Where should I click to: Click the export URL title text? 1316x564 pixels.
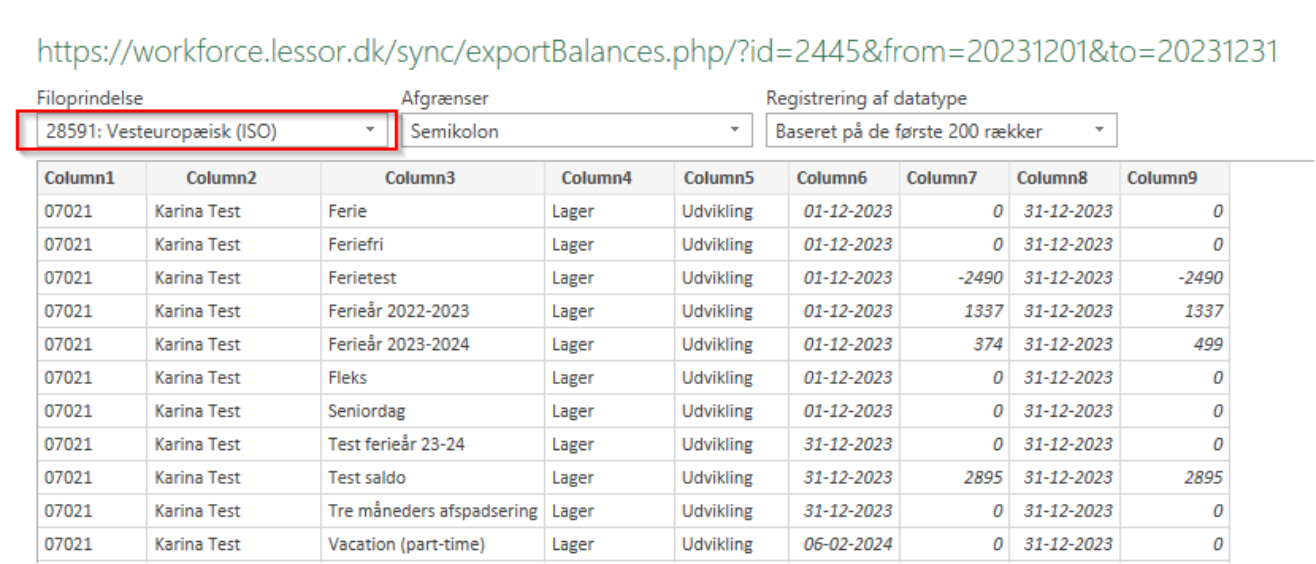[657, 52]
